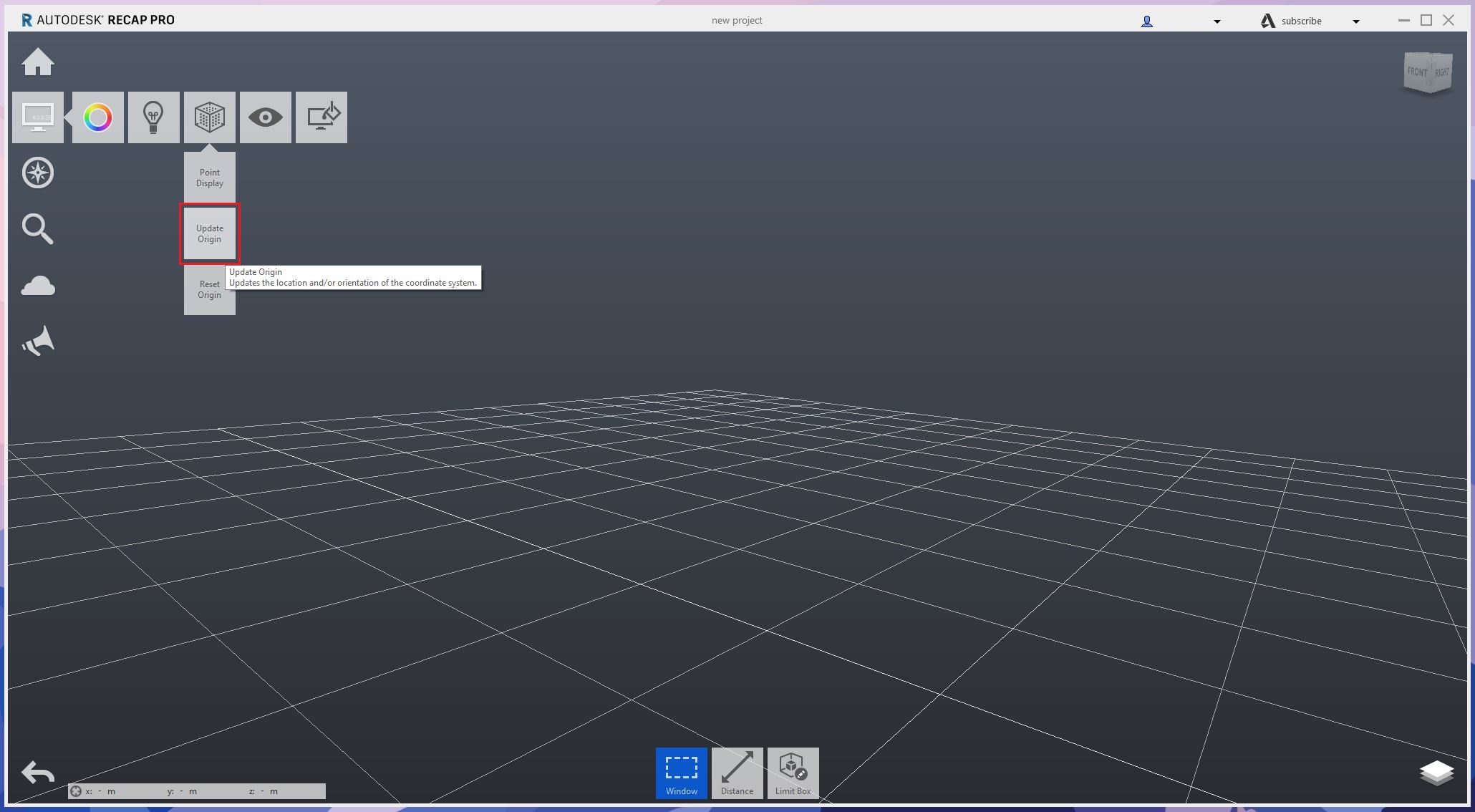Image resolution: width=1475 pixels, height=812 pixels.
Task: Toggle the eye visibility icon
Action: pos(266,117)
